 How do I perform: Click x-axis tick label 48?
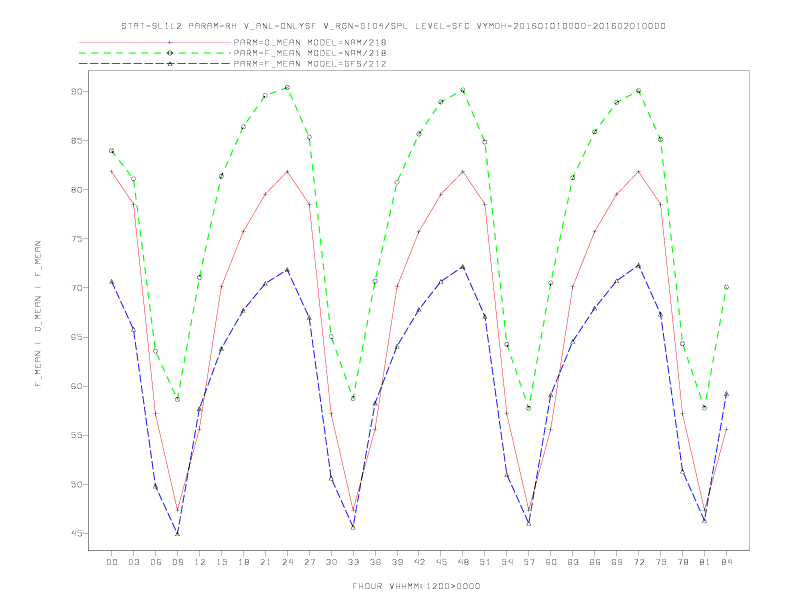coord(463,562)
